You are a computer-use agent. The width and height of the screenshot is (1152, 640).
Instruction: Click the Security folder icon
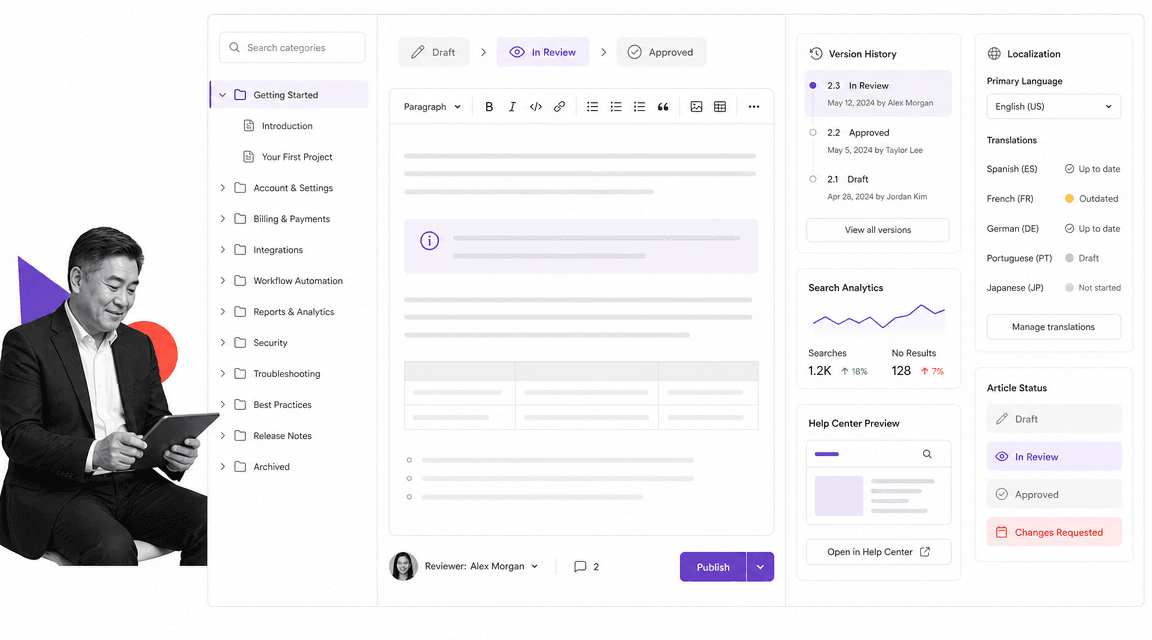[x=240, y=342]
